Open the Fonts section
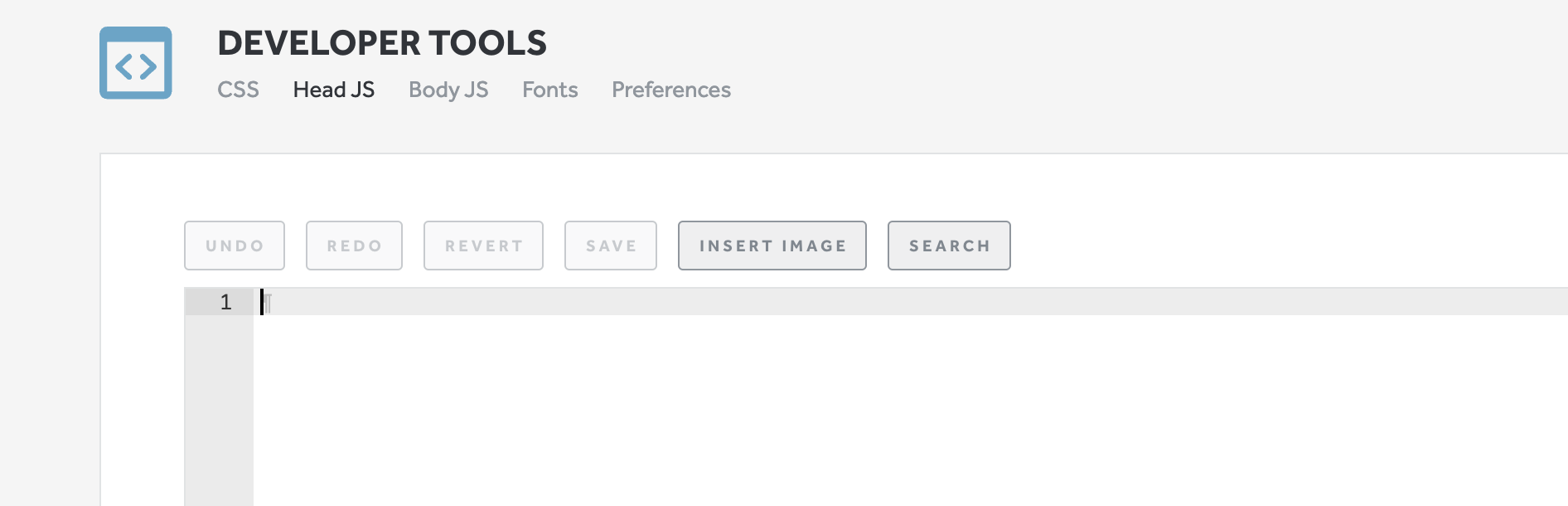1568x506 pixels. coord(549,90)
